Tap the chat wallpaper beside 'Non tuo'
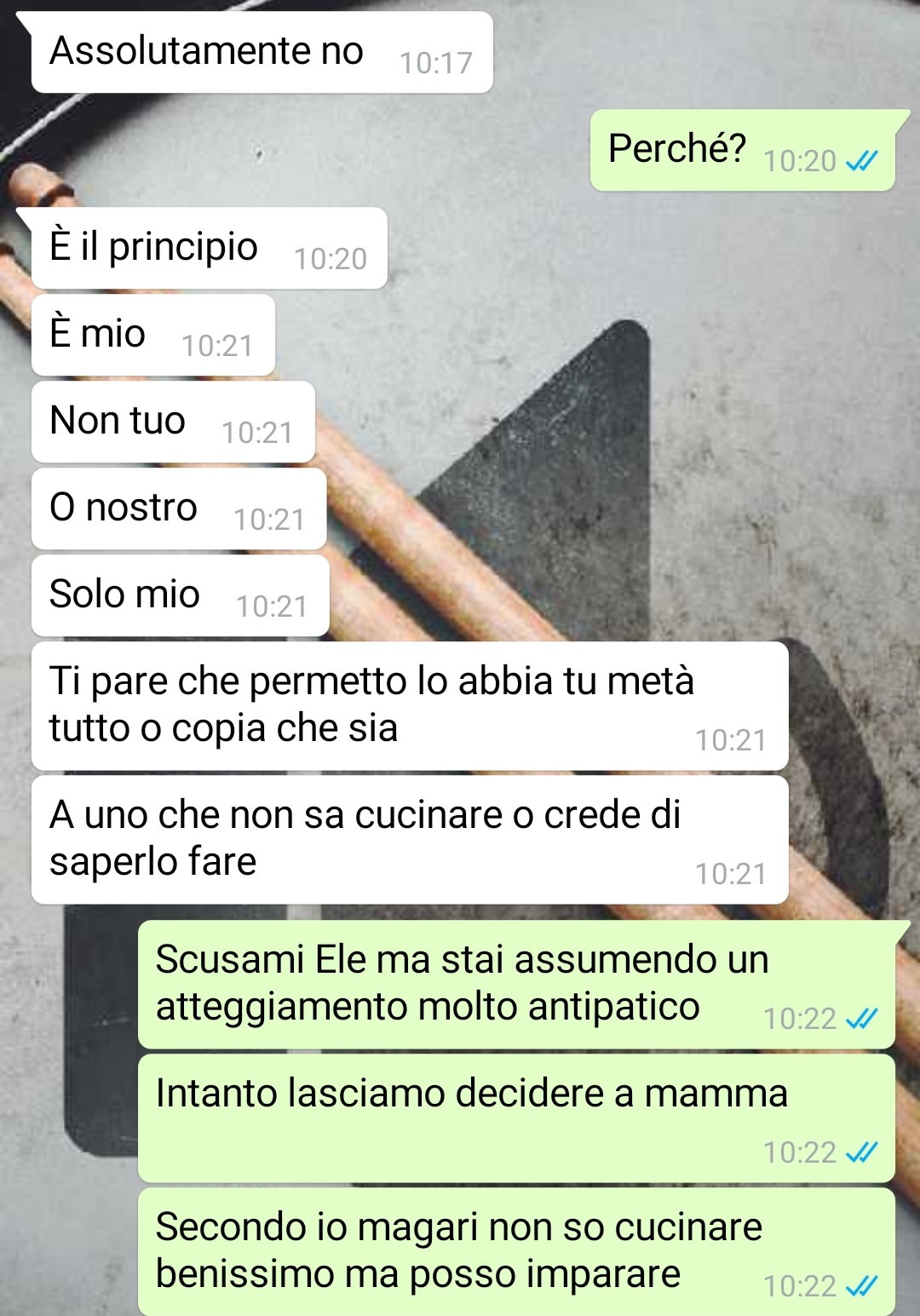 [596, 422]
